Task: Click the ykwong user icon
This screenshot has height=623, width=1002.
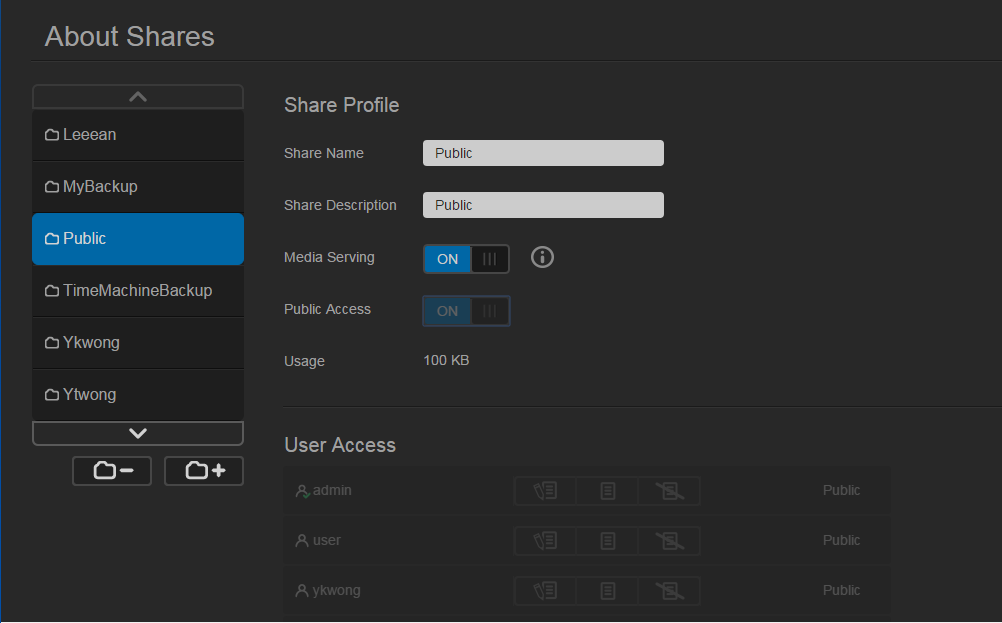Action: (302, 590)
